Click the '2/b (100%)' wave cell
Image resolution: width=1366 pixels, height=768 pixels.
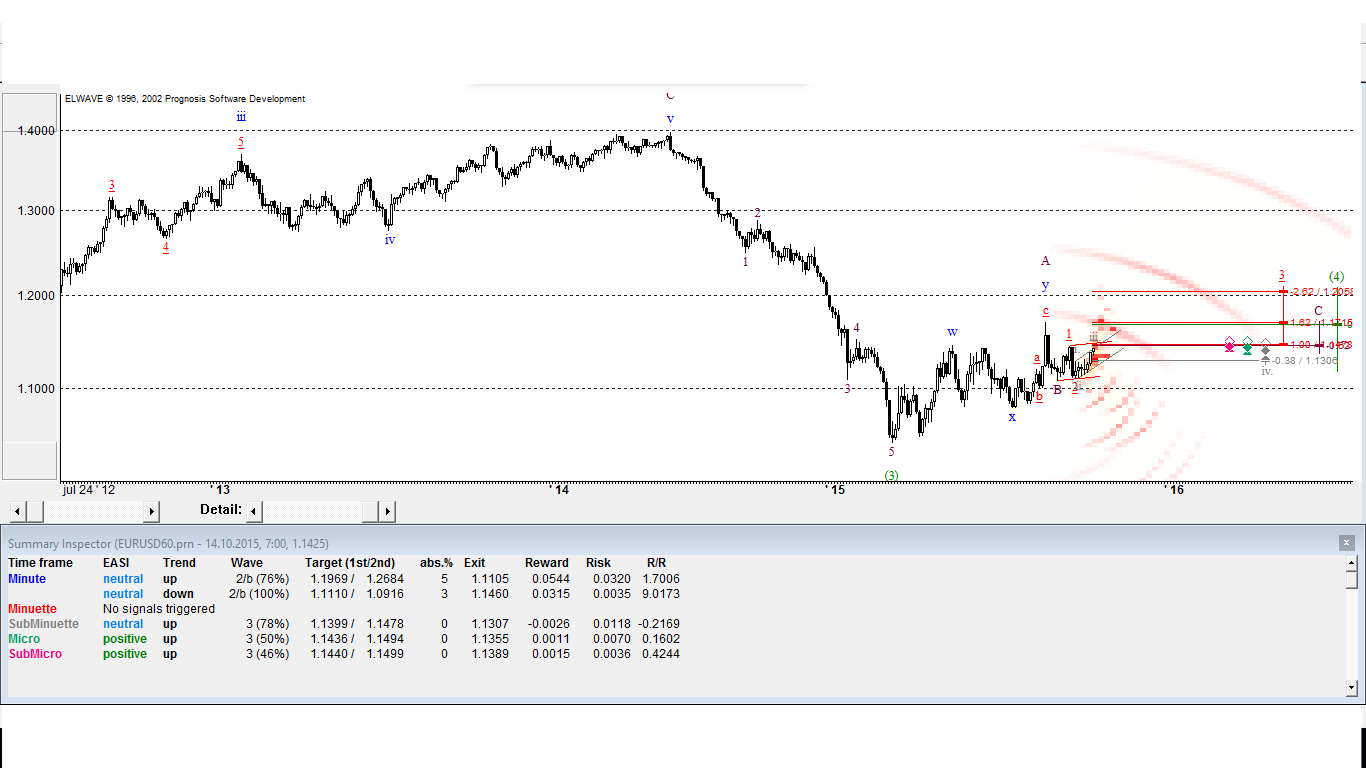(x=259, y=594)
